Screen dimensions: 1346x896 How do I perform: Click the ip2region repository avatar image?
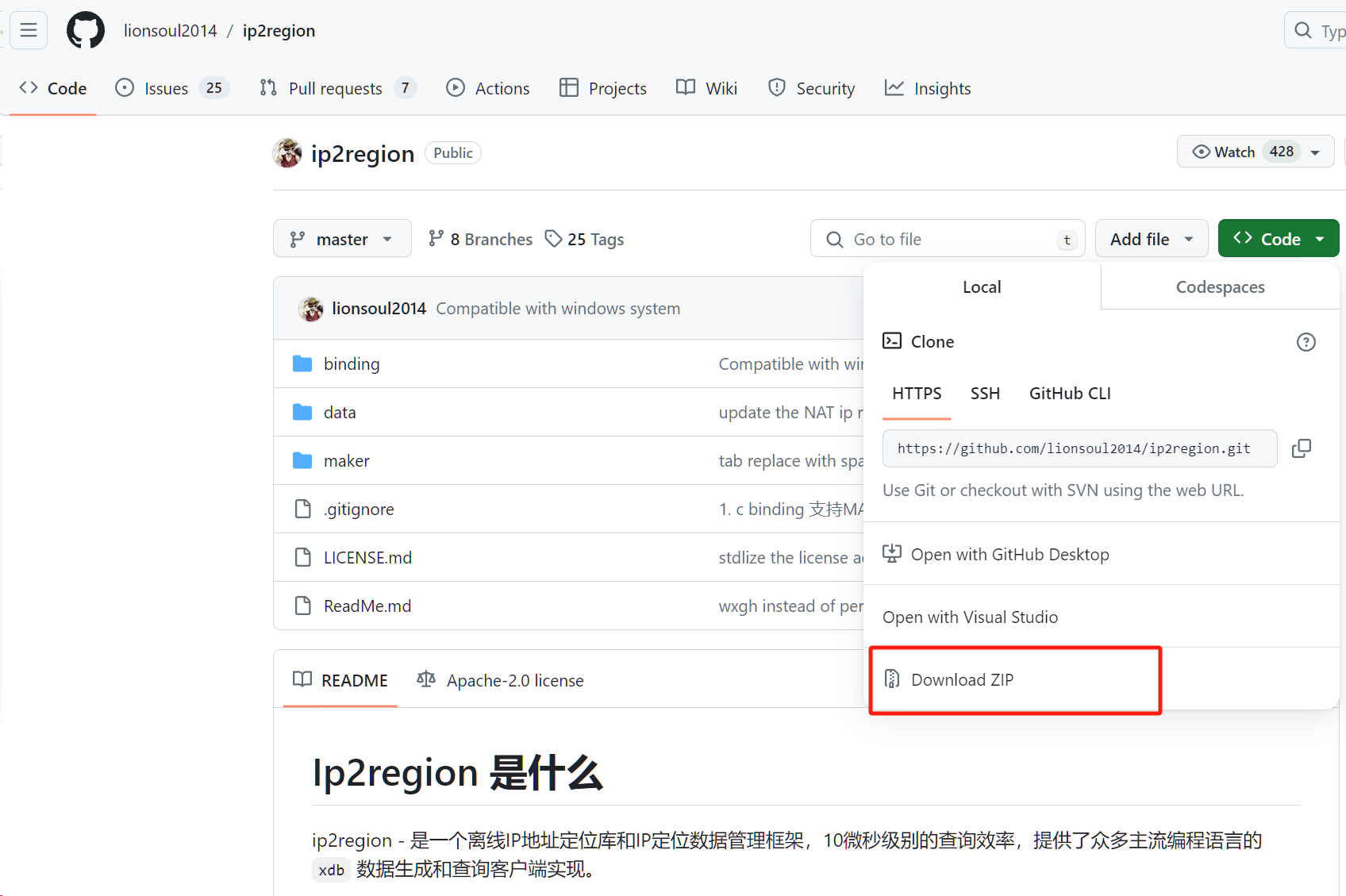point(287,153)
